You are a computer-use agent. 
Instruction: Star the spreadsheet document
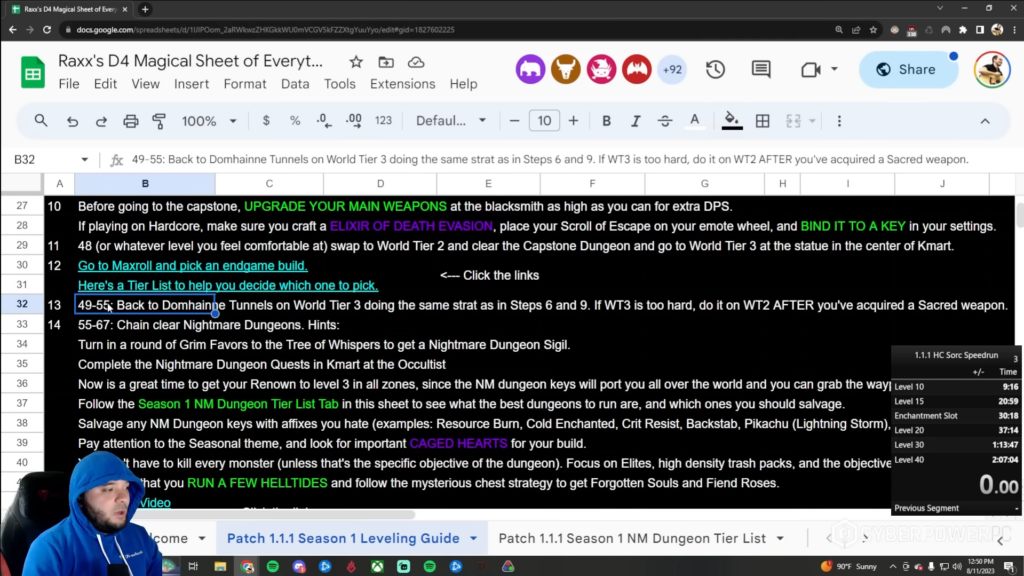click(356, 62)
